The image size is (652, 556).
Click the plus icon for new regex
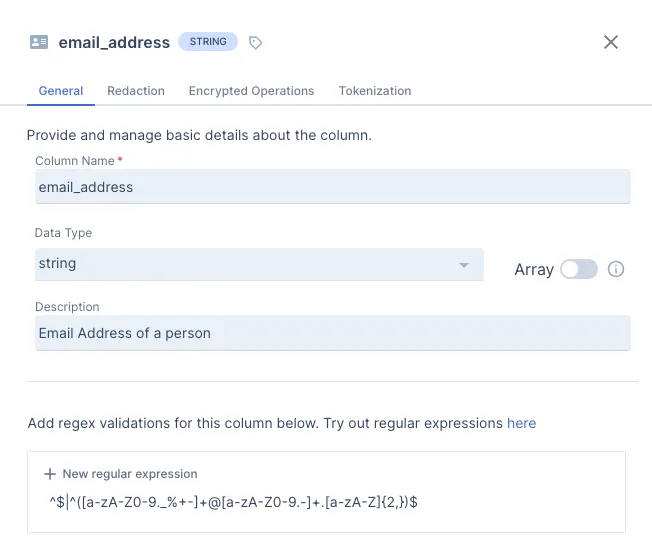[x=50, y=474]
